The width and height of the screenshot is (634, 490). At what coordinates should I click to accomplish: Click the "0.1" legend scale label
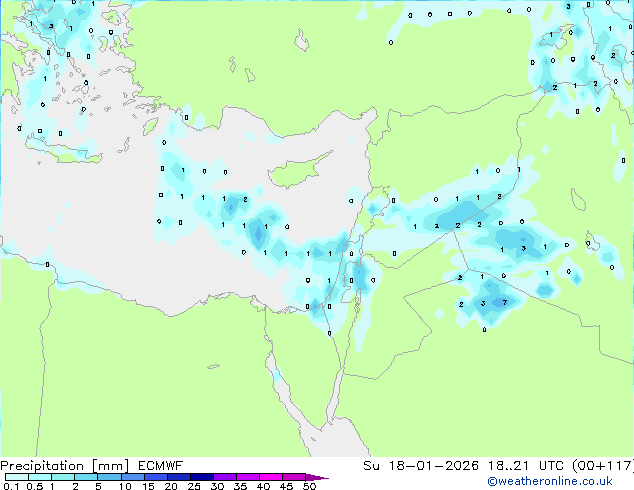click(11, 486)
